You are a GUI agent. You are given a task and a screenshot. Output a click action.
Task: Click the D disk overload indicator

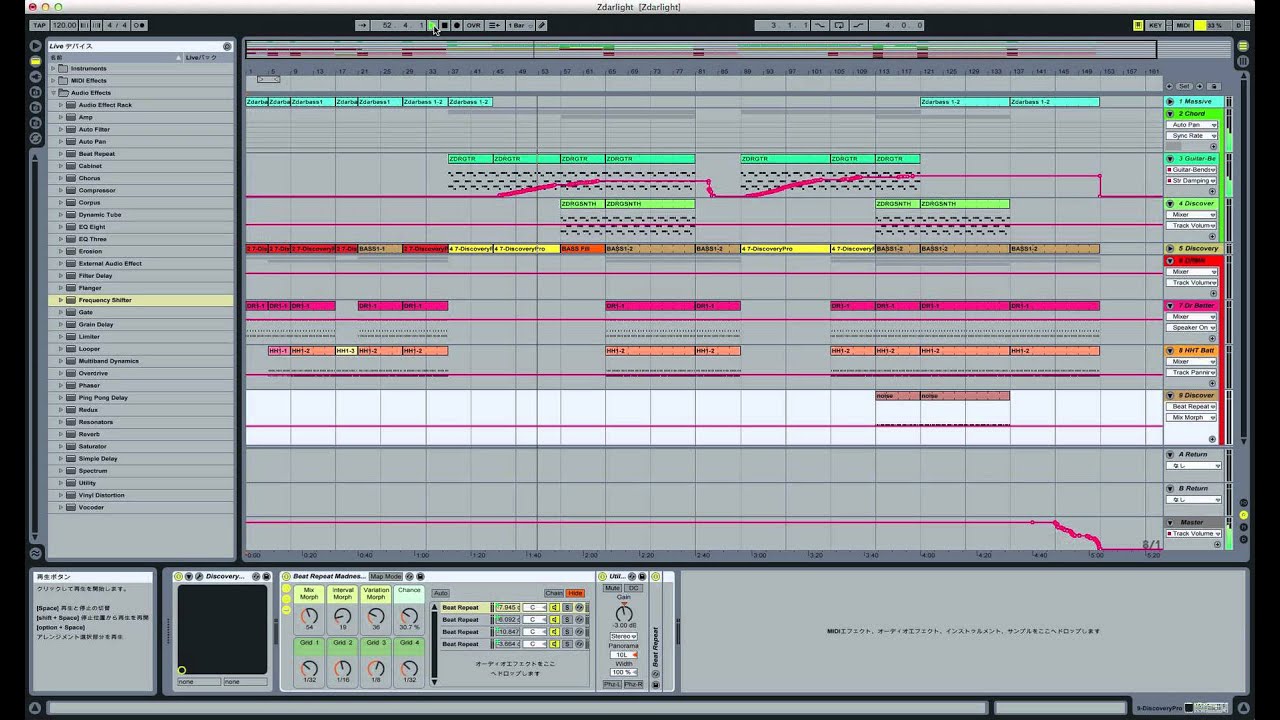[x=1238, y=25]
